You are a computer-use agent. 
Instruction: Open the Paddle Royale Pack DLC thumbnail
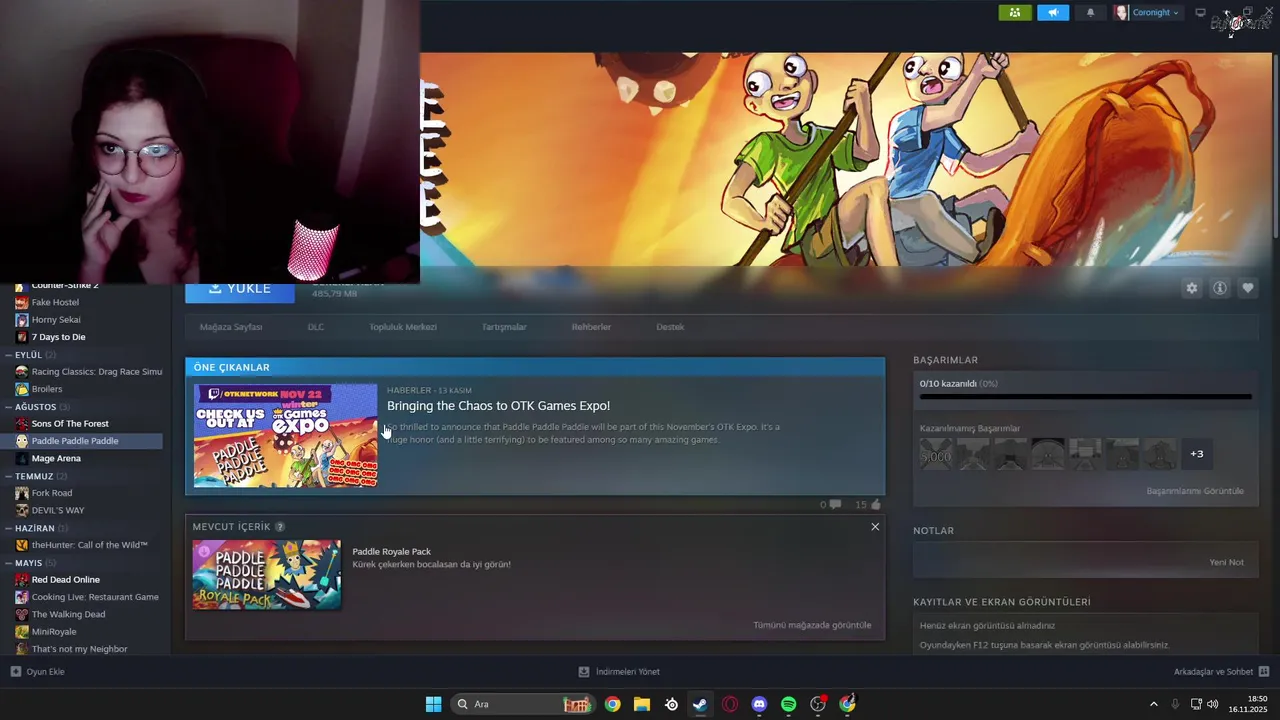[267, 575]
